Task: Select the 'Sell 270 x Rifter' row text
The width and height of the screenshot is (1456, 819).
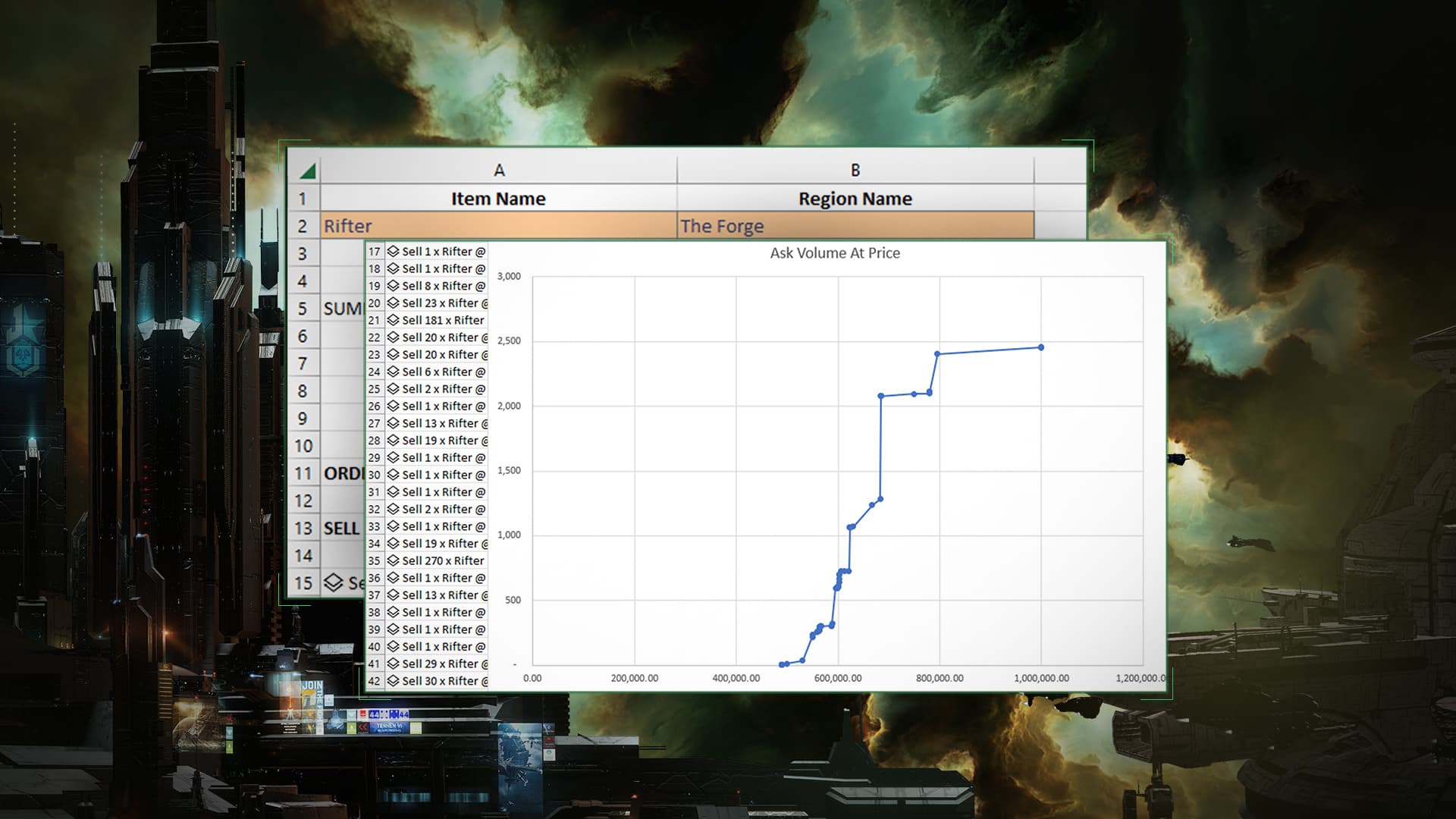Action: (x=443, y=560)
